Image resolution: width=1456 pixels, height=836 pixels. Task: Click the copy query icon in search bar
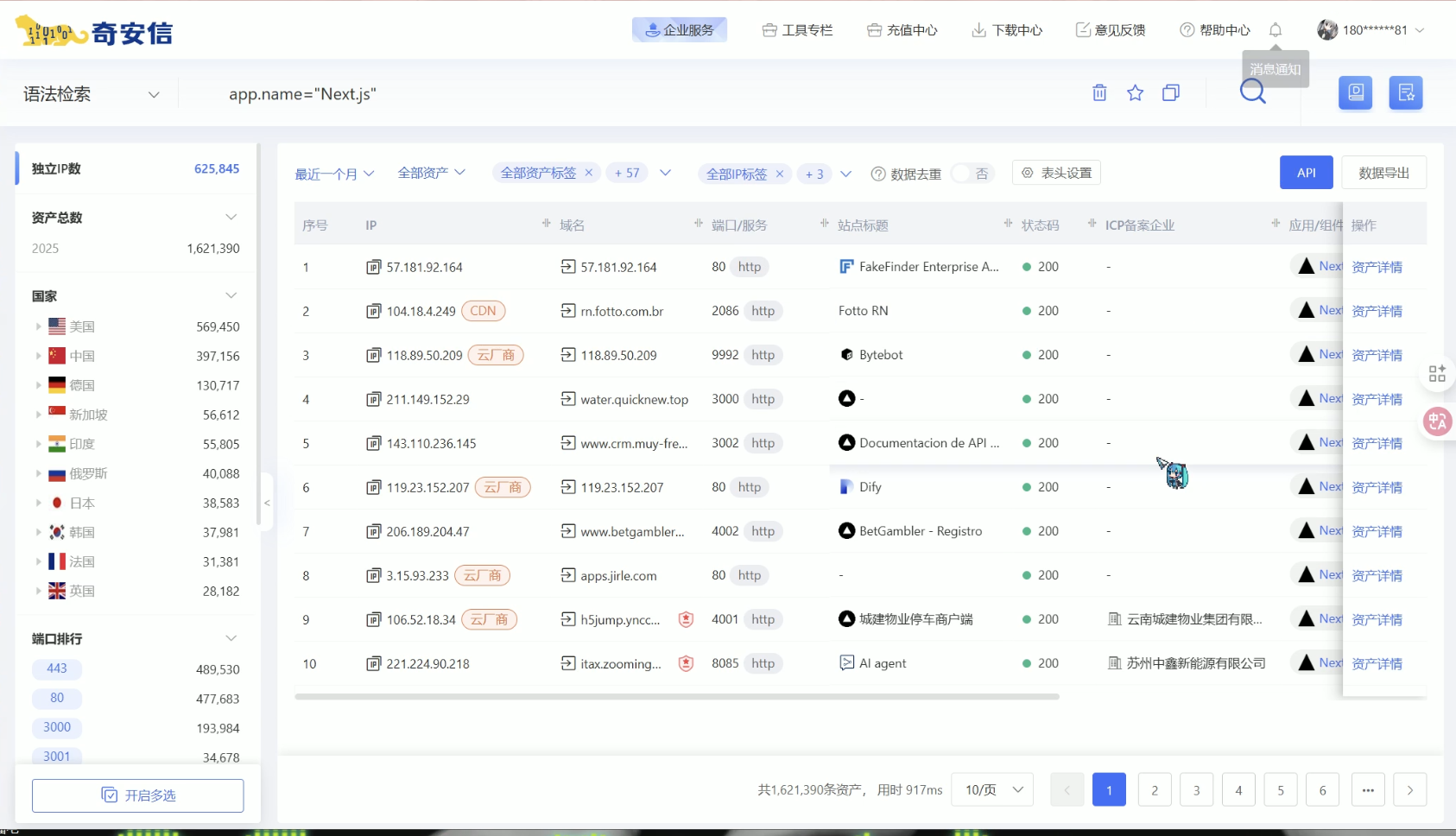coord(1171,92)
